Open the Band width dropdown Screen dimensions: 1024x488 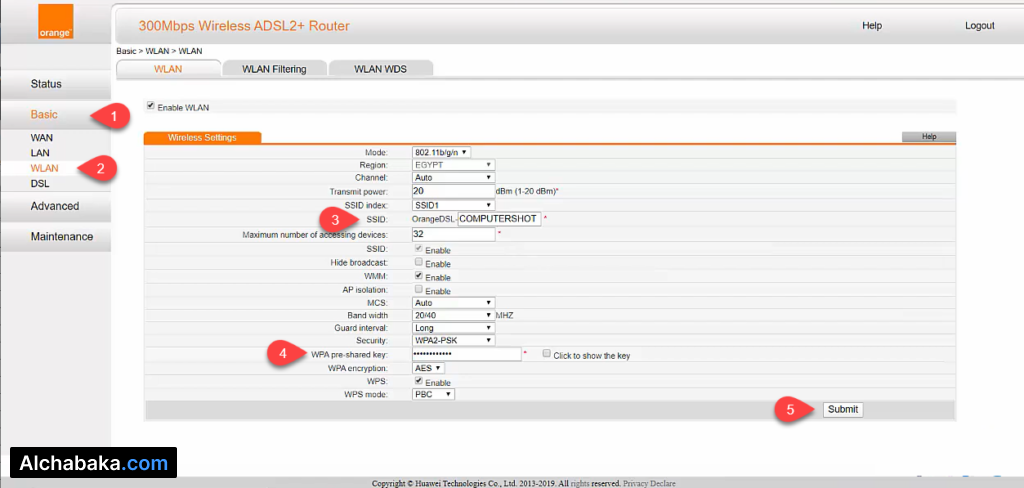tap(453, 315)
